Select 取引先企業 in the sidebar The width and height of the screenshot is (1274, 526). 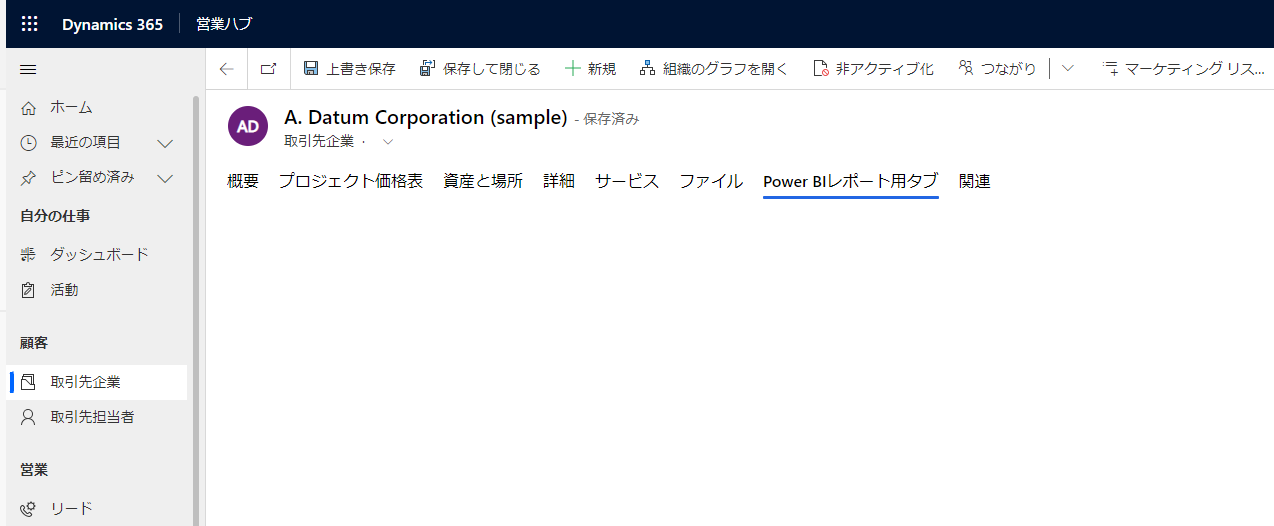[96, 382]
